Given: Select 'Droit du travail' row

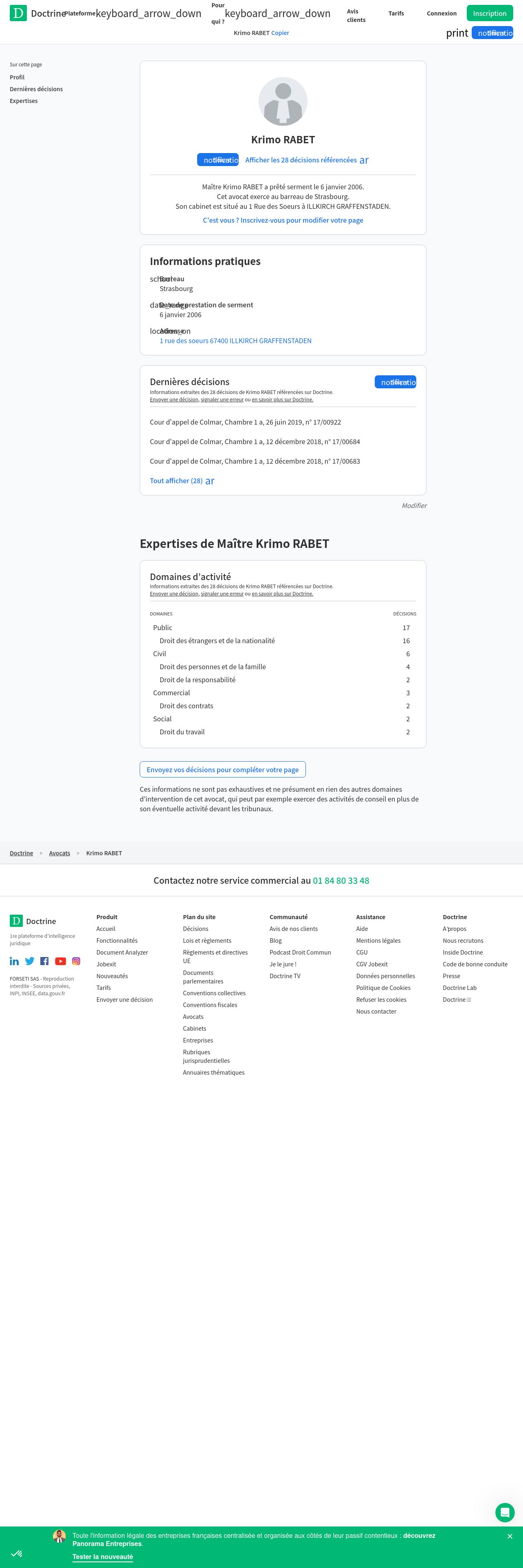Looking at the screenshot, I should coord(283,732).
